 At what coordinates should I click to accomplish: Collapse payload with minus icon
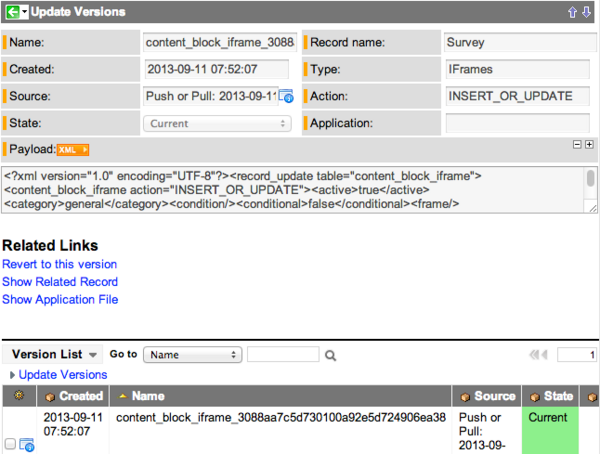click(577, 145)
